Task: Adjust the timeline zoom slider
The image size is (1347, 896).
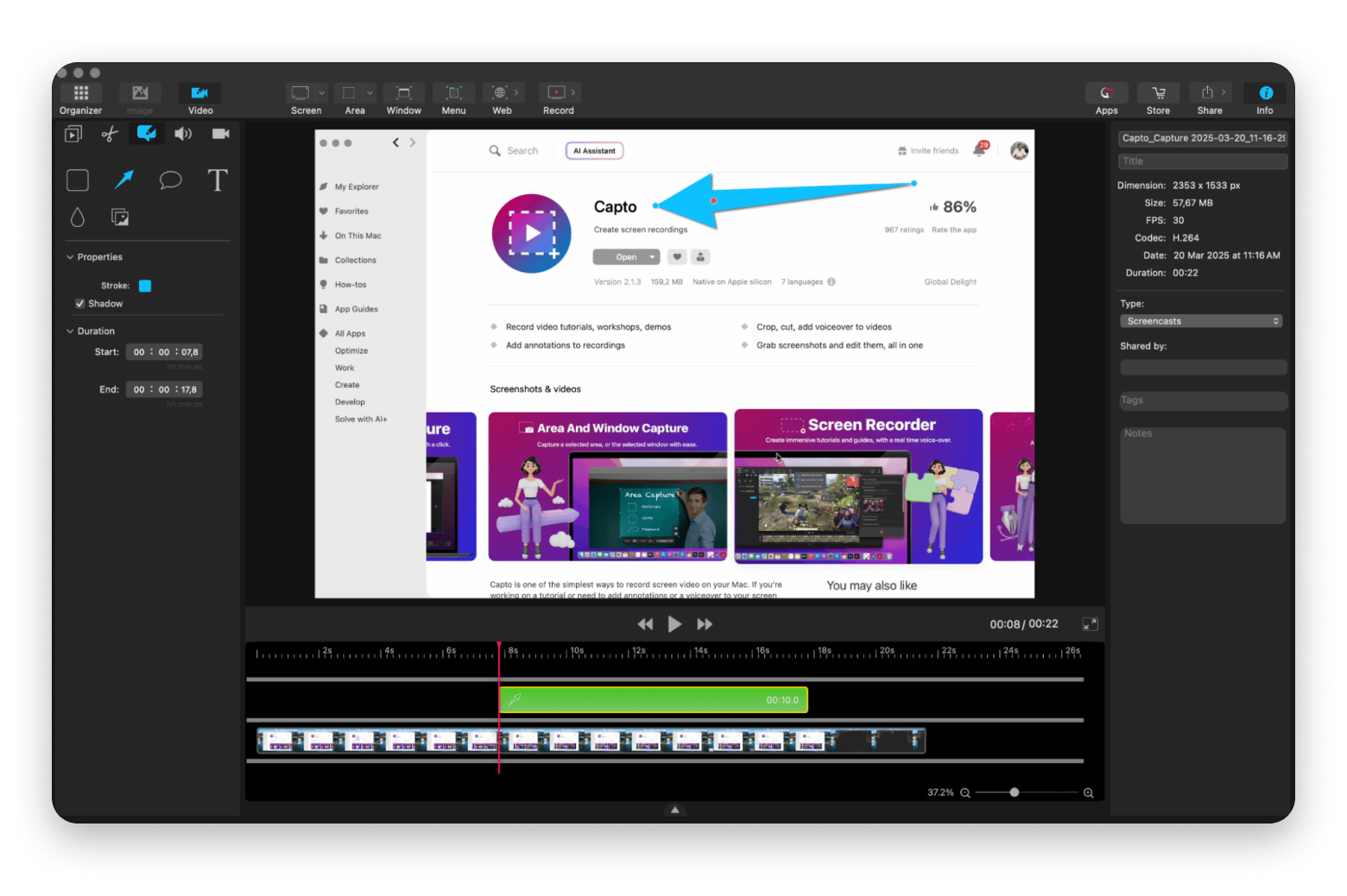Action: pos(1015,792)
